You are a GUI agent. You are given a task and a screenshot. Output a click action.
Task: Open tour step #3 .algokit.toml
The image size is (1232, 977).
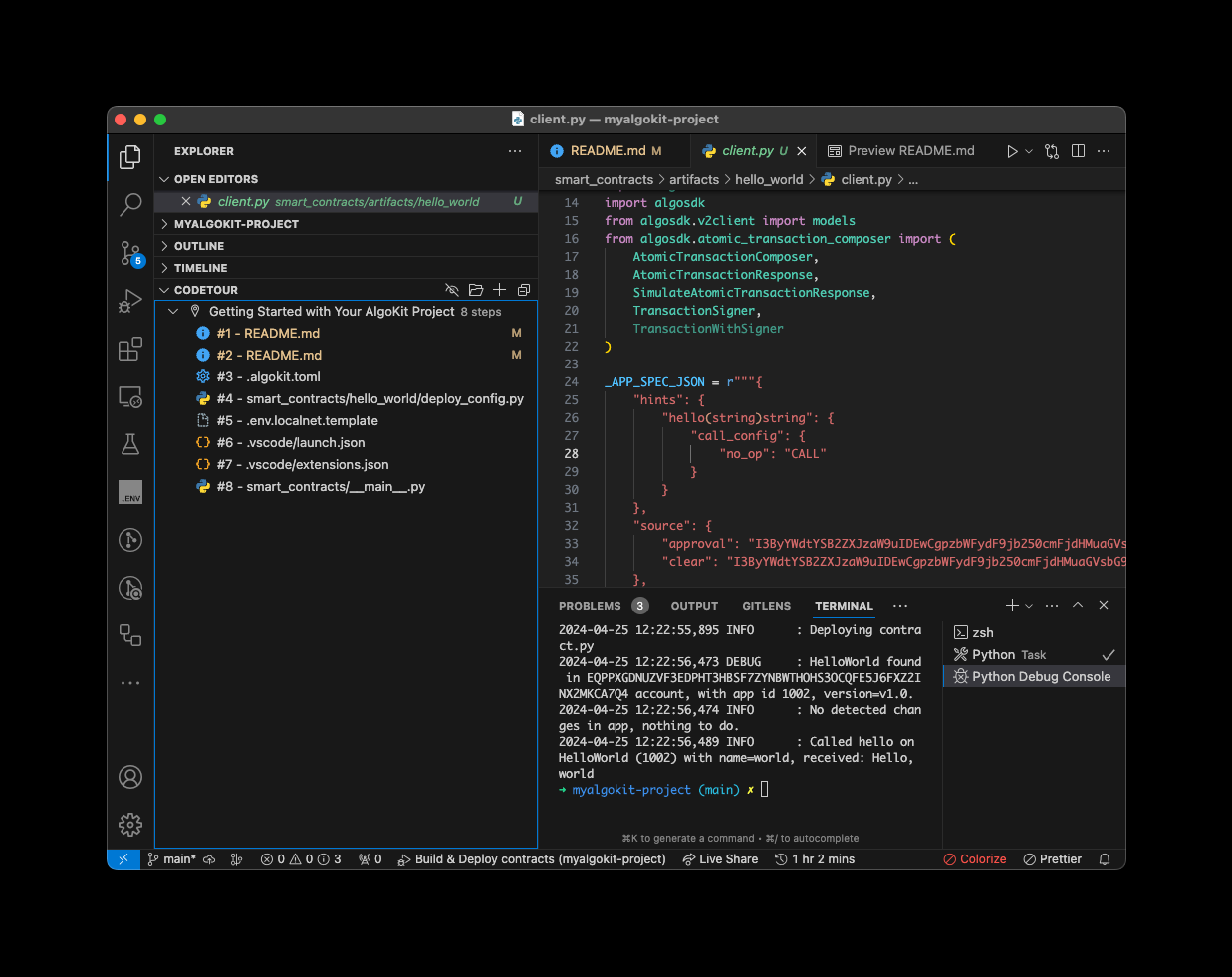click(269, 377)
